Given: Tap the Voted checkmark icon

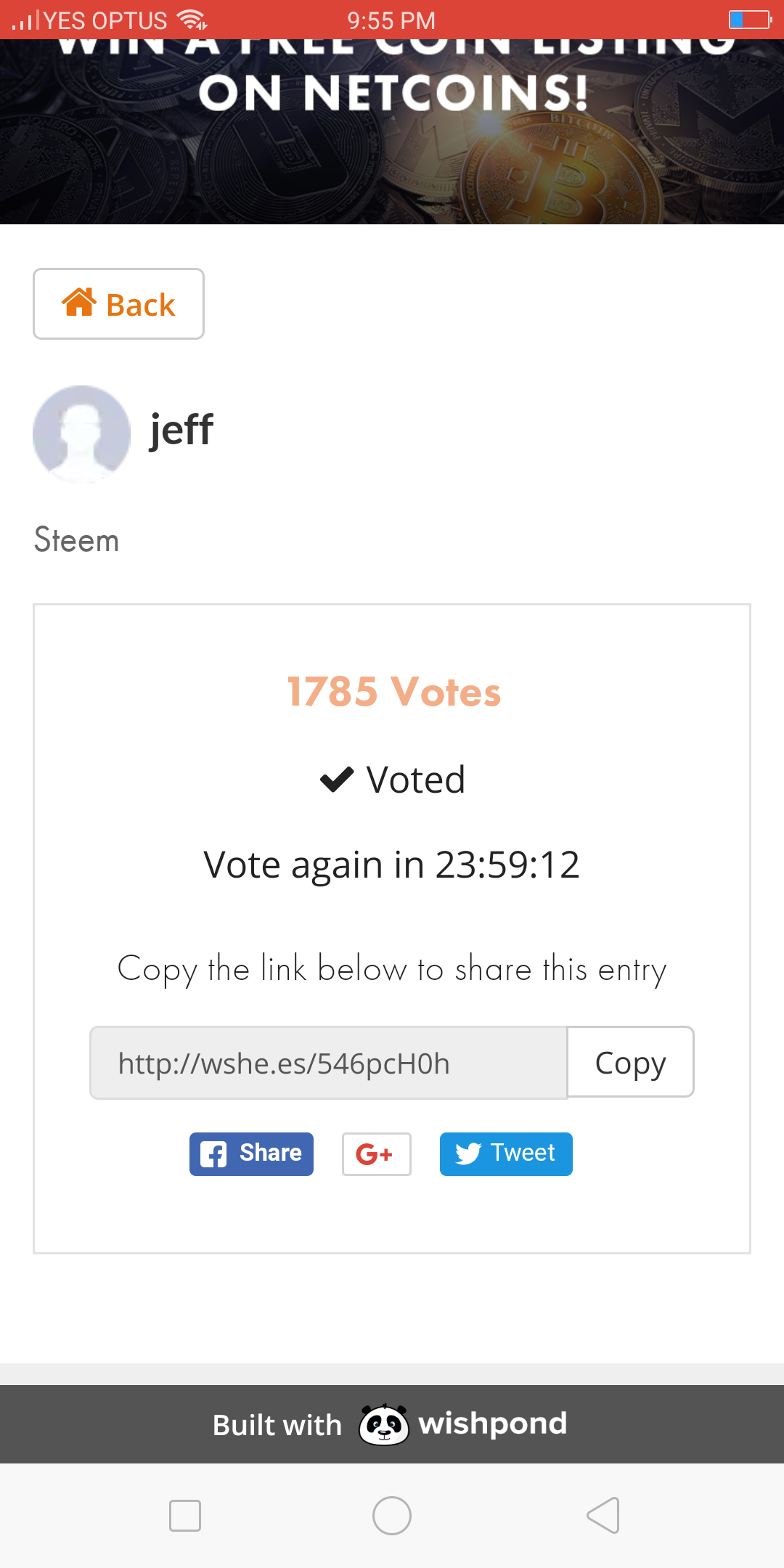Looking at the screenshot, I should [x=337, y=780].
